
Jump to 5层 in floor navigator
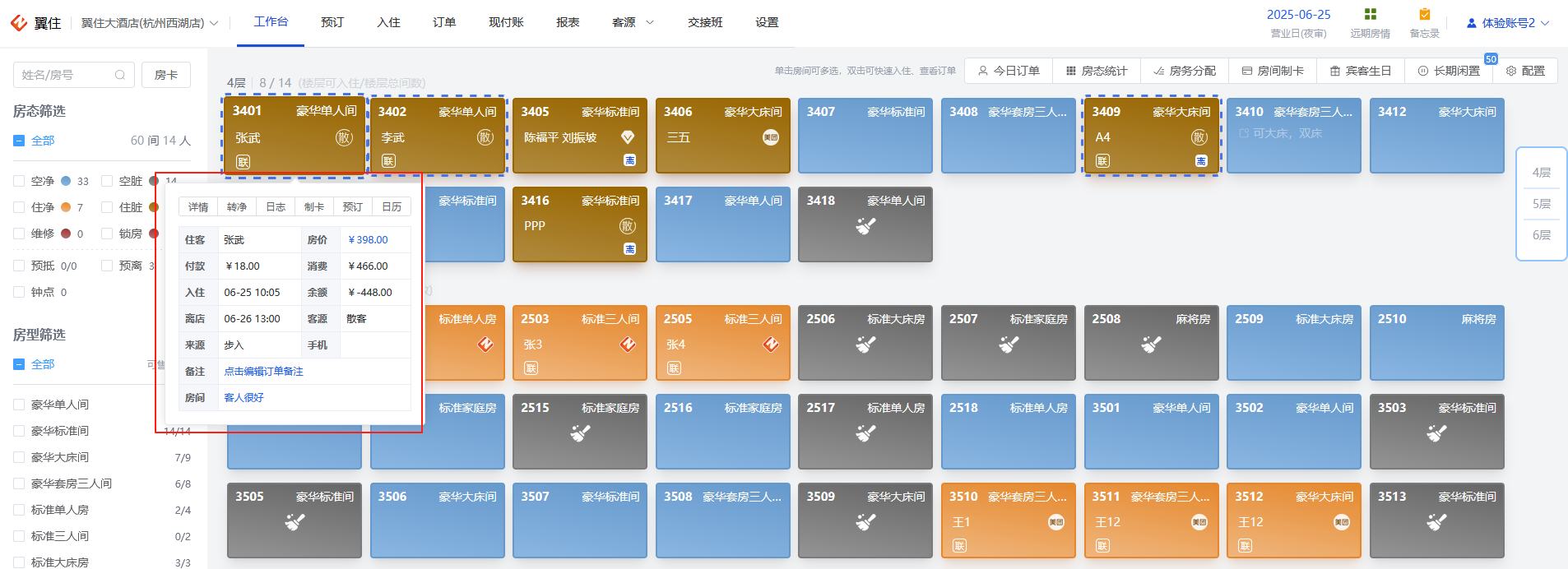tap(1542, 204)
